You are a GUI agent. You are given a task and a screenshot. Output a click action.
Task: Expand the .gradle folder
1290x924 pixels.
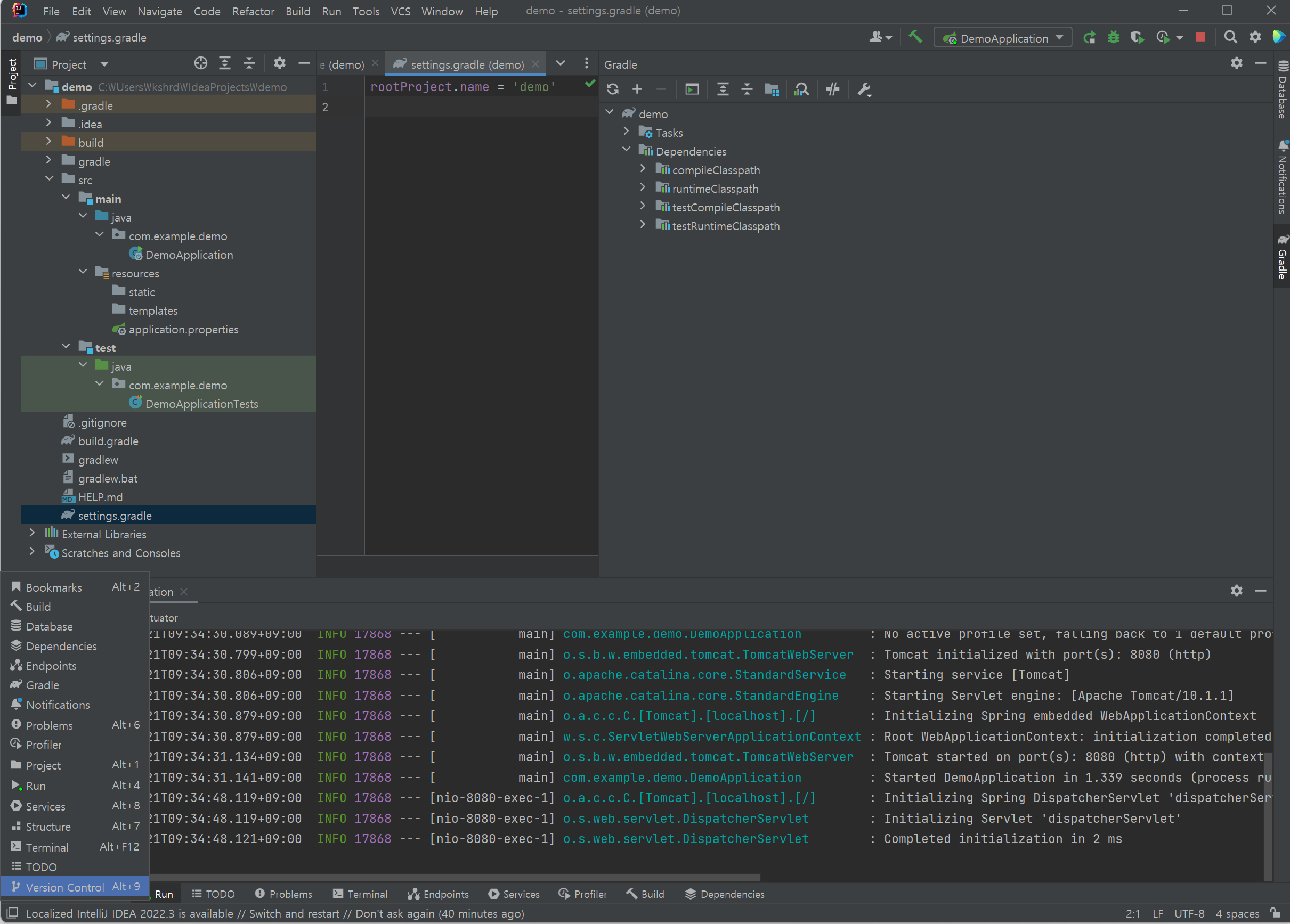(x=48, y=104)
